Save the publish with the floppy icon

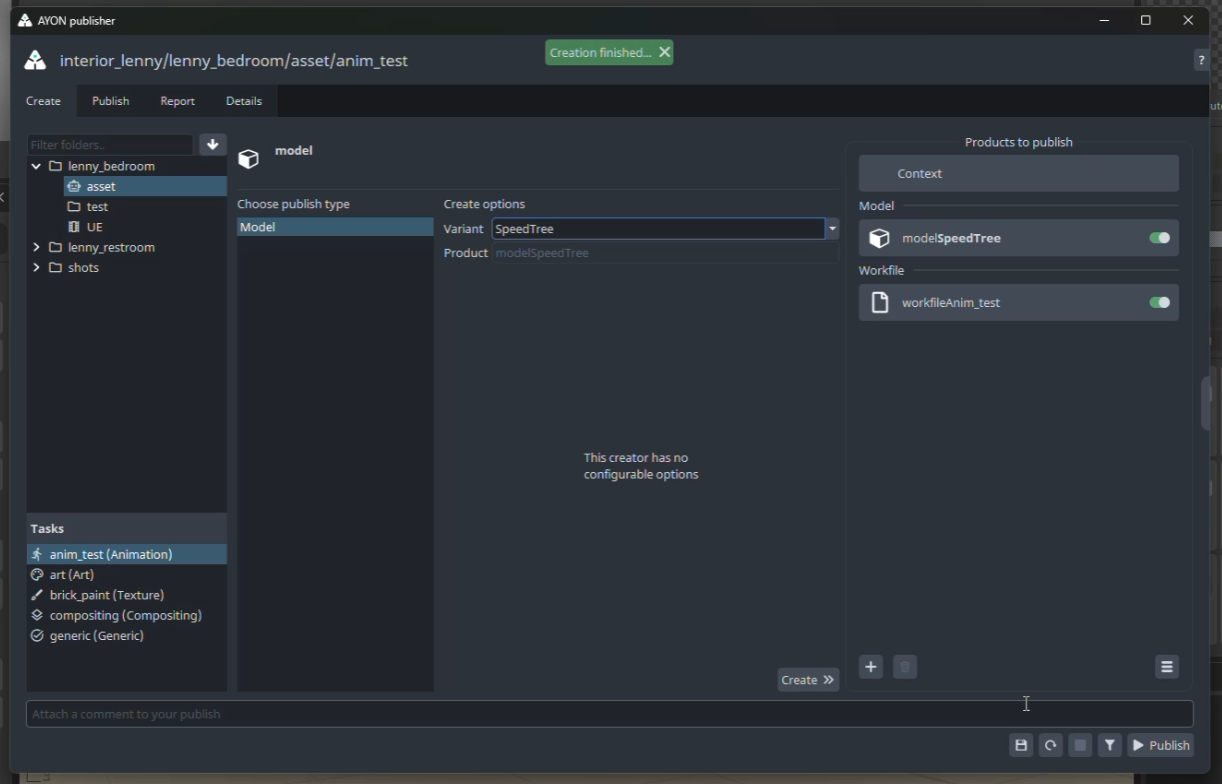click(x=1020, y=745)
